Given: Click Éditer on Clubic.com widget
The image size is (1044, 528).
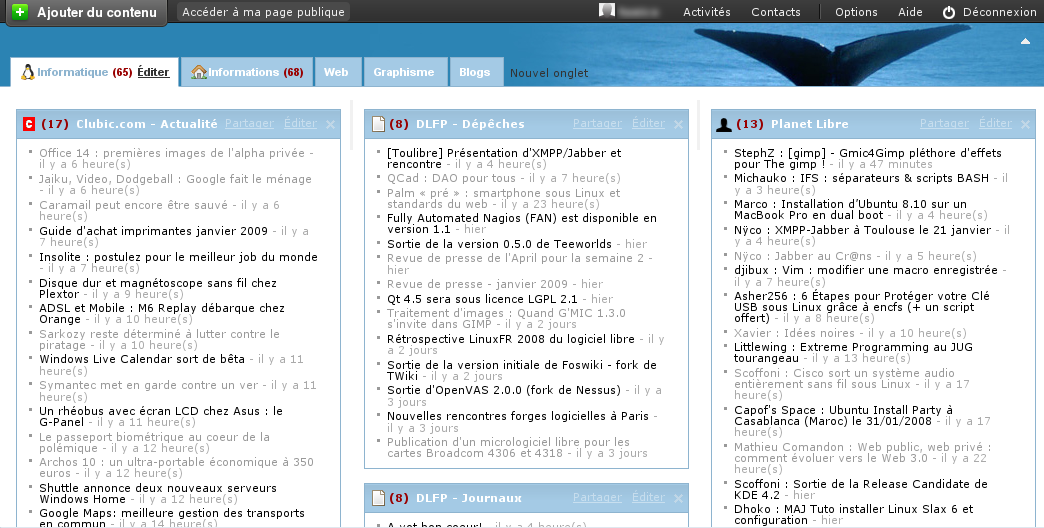Looking at the screenshot, I should tap(300, 123).
